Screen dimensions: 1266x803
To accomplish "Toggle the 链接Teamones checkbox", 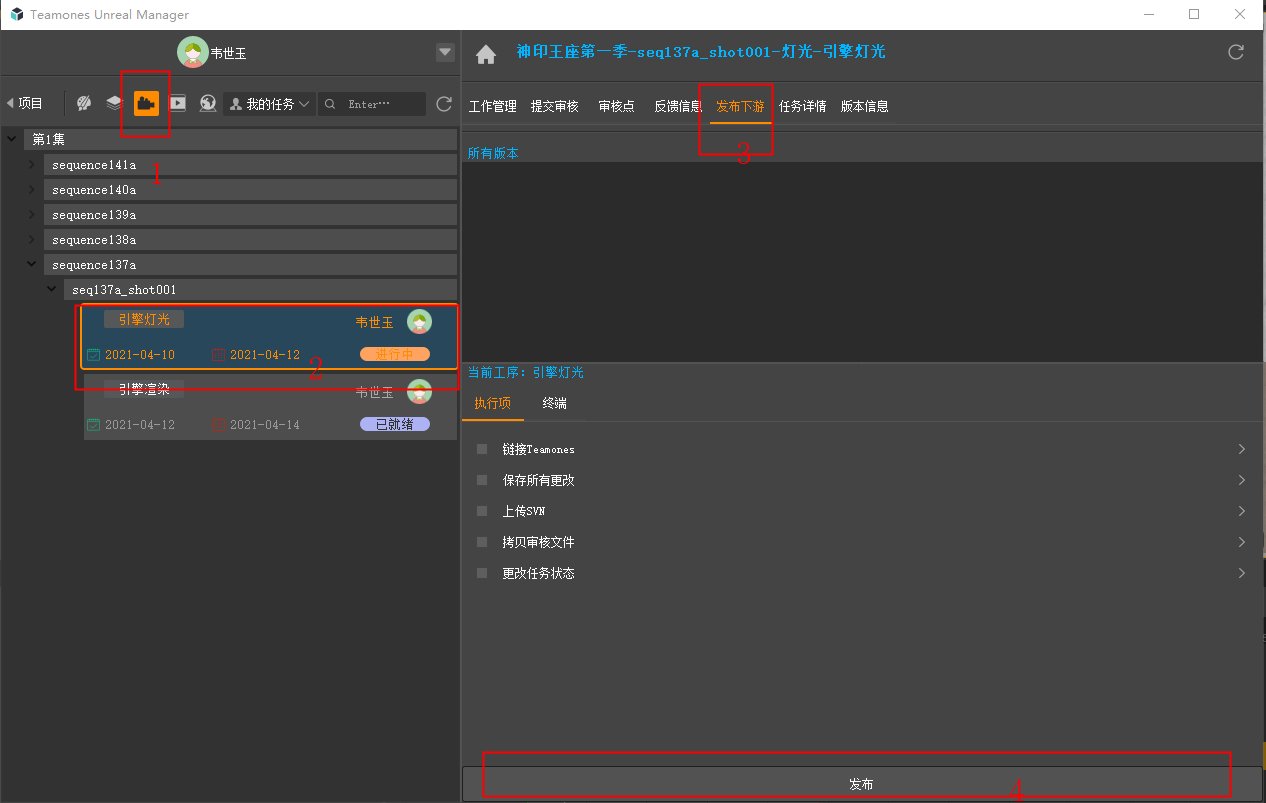I will [482, 449].
